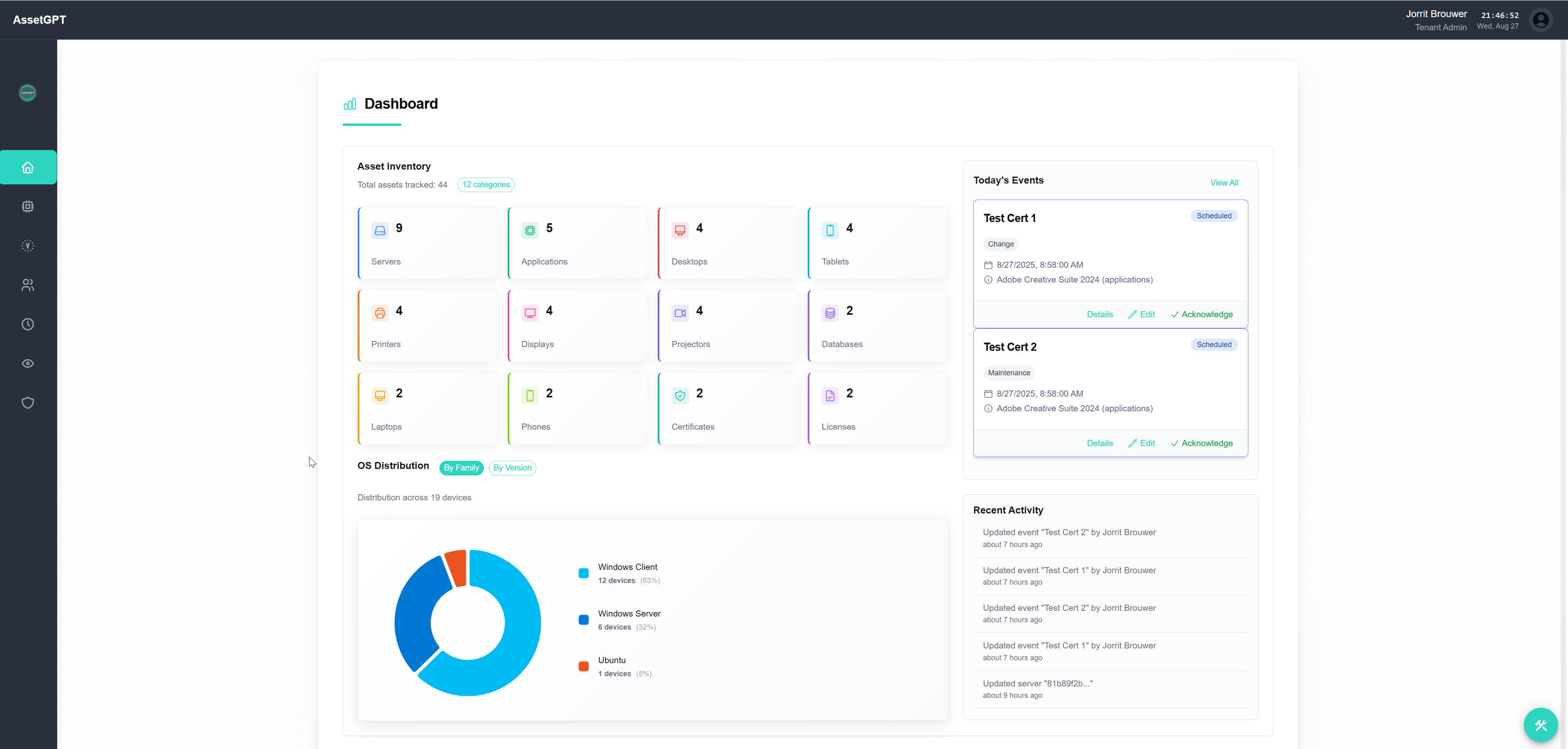
Task: Click the AssetGPT round logo
Action: (28, 92)
